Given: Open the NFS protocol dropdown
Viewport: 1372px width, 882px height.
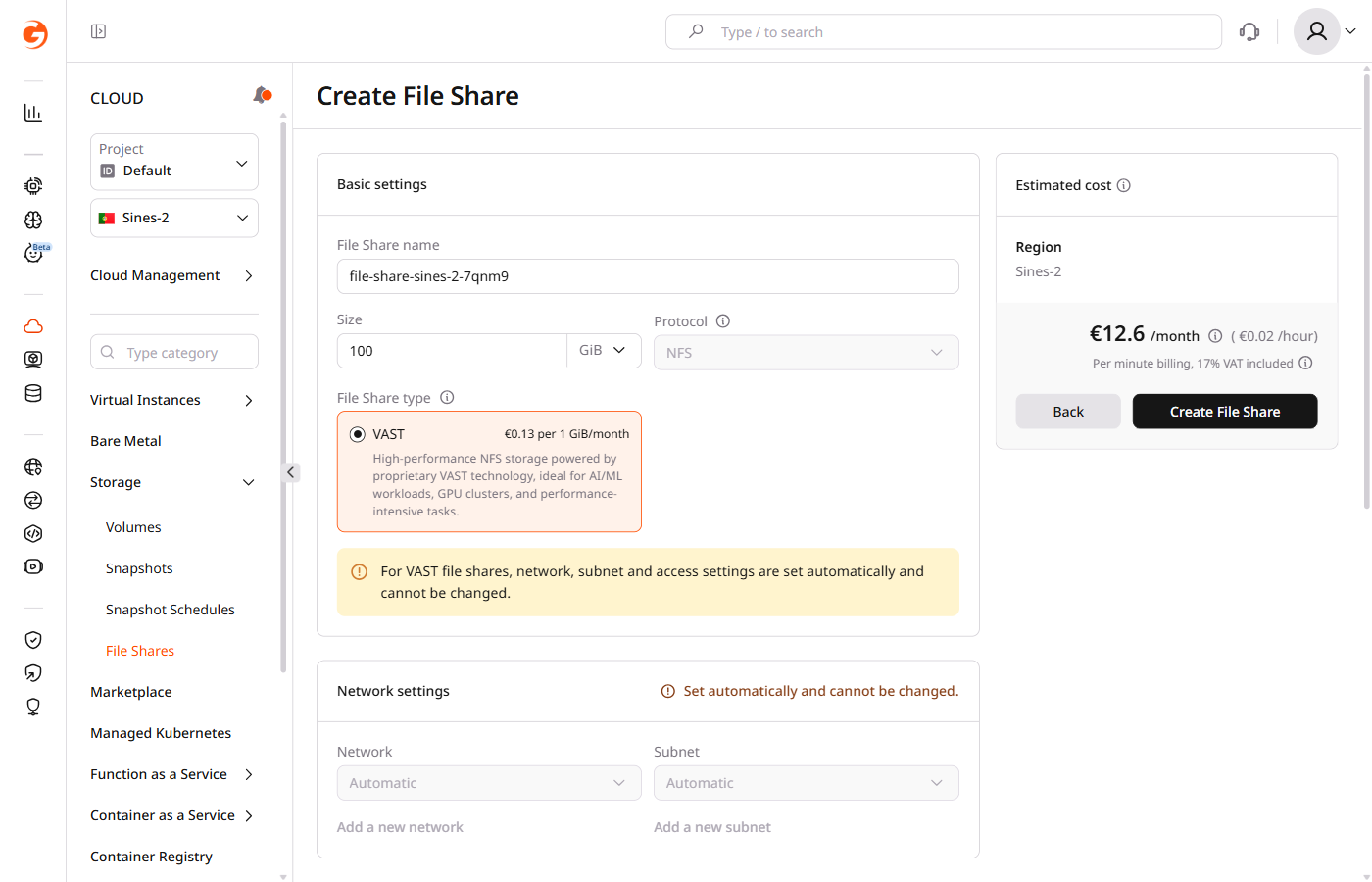Looking at the screenshot, I should pos(806,353).
